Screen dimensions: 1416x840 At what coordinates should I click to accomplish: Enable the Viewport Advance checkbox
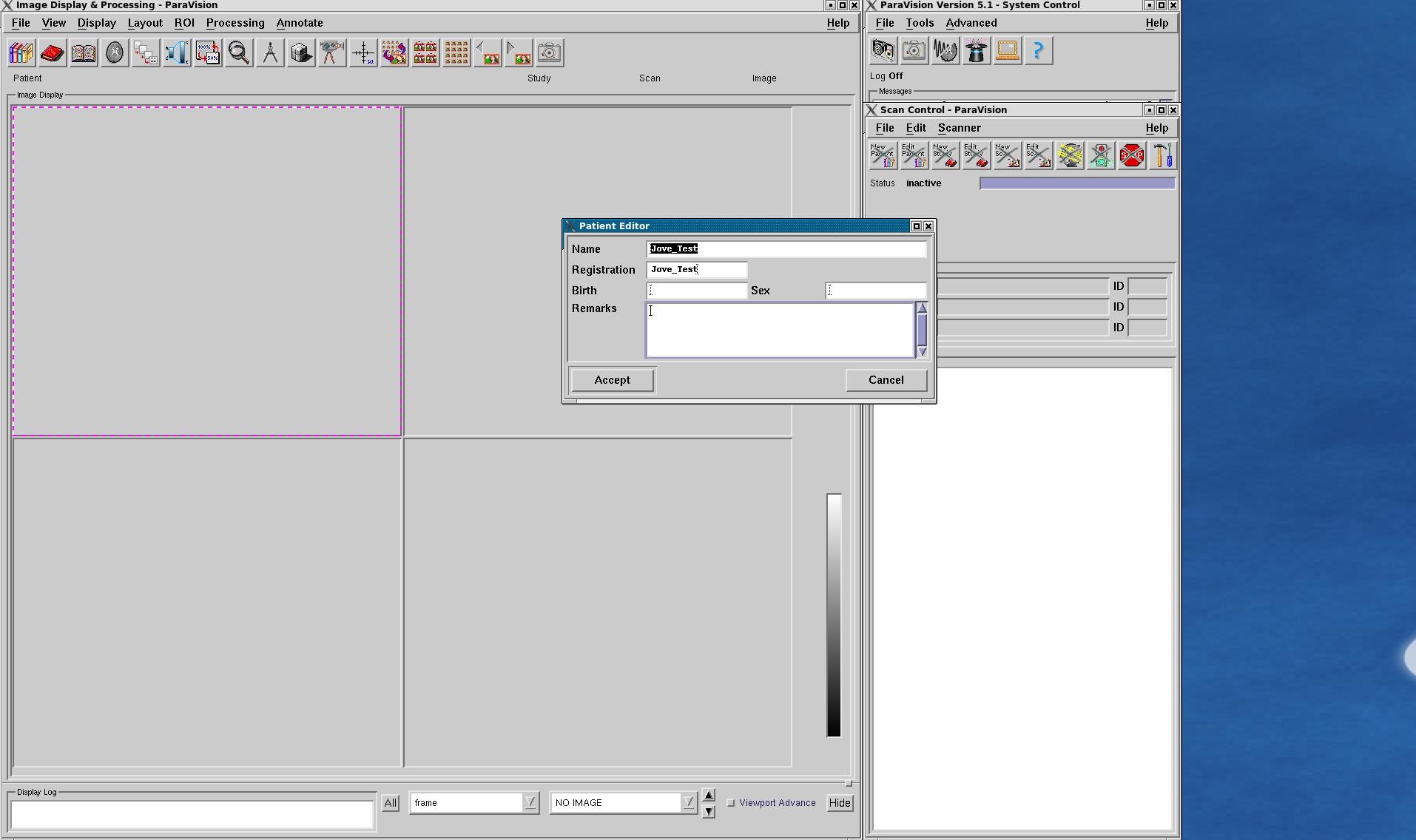(731, 803)
